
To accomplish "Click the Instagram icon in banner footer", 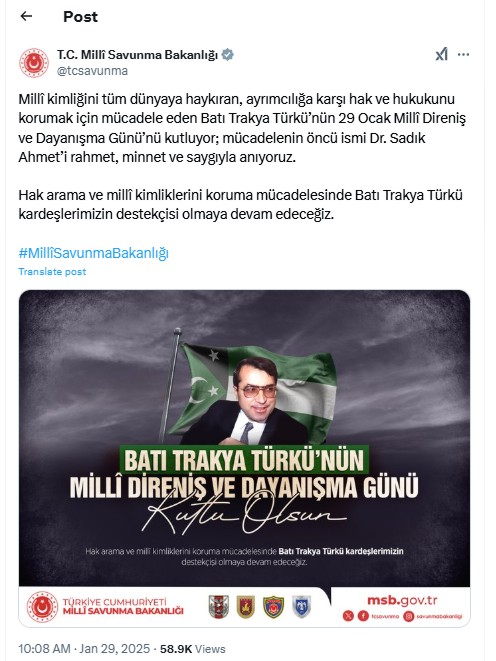I will (x=408, y=616).
